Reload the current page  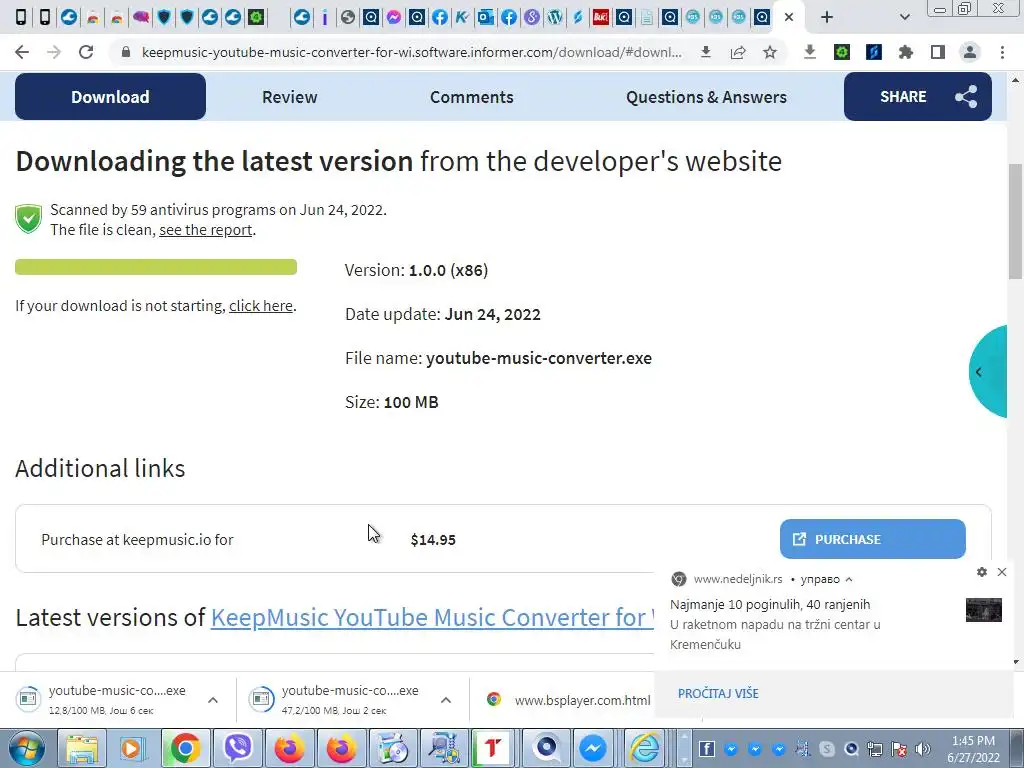[86, 52]
